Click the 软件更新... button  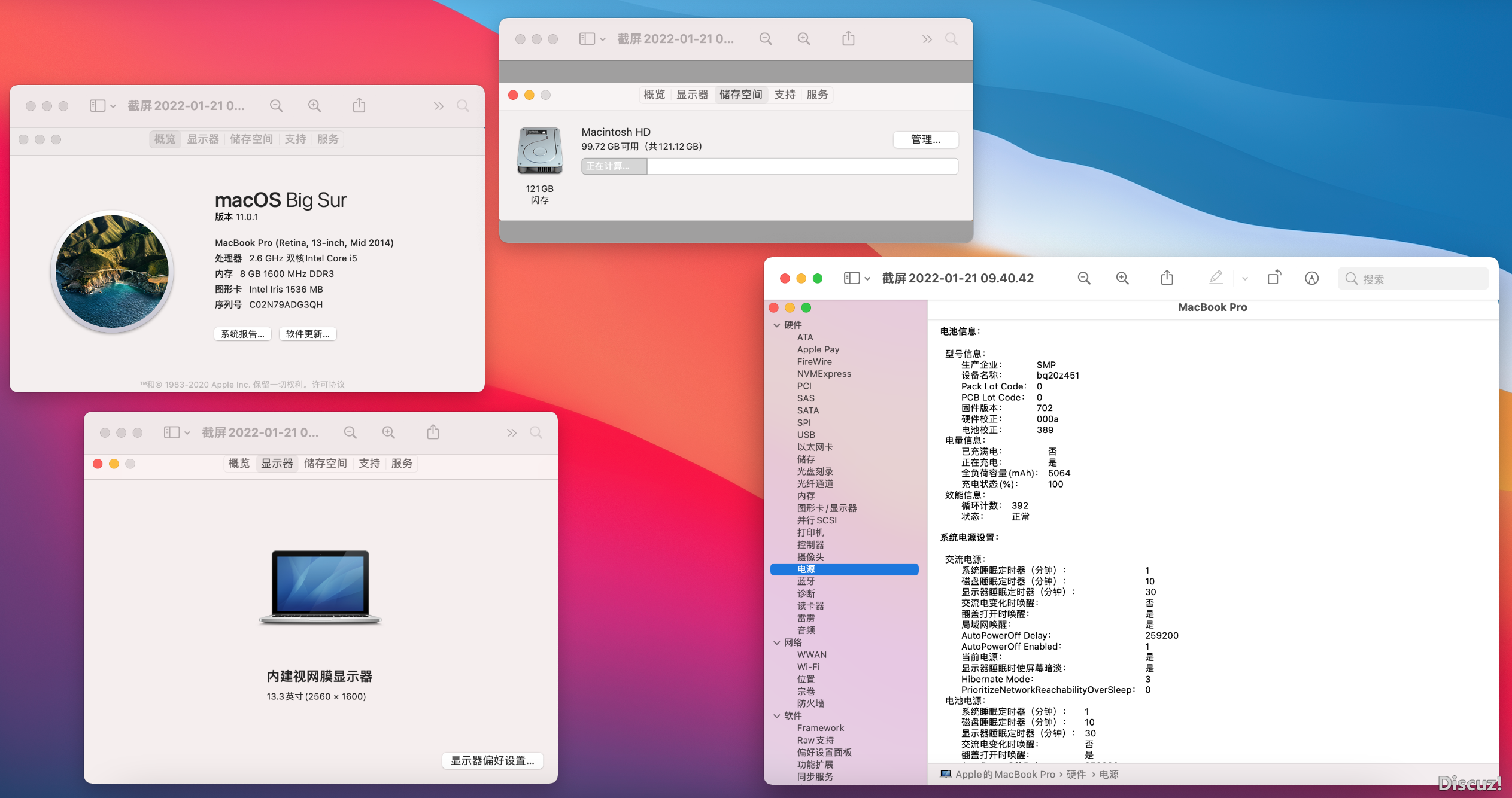click(x=308, y=334)
